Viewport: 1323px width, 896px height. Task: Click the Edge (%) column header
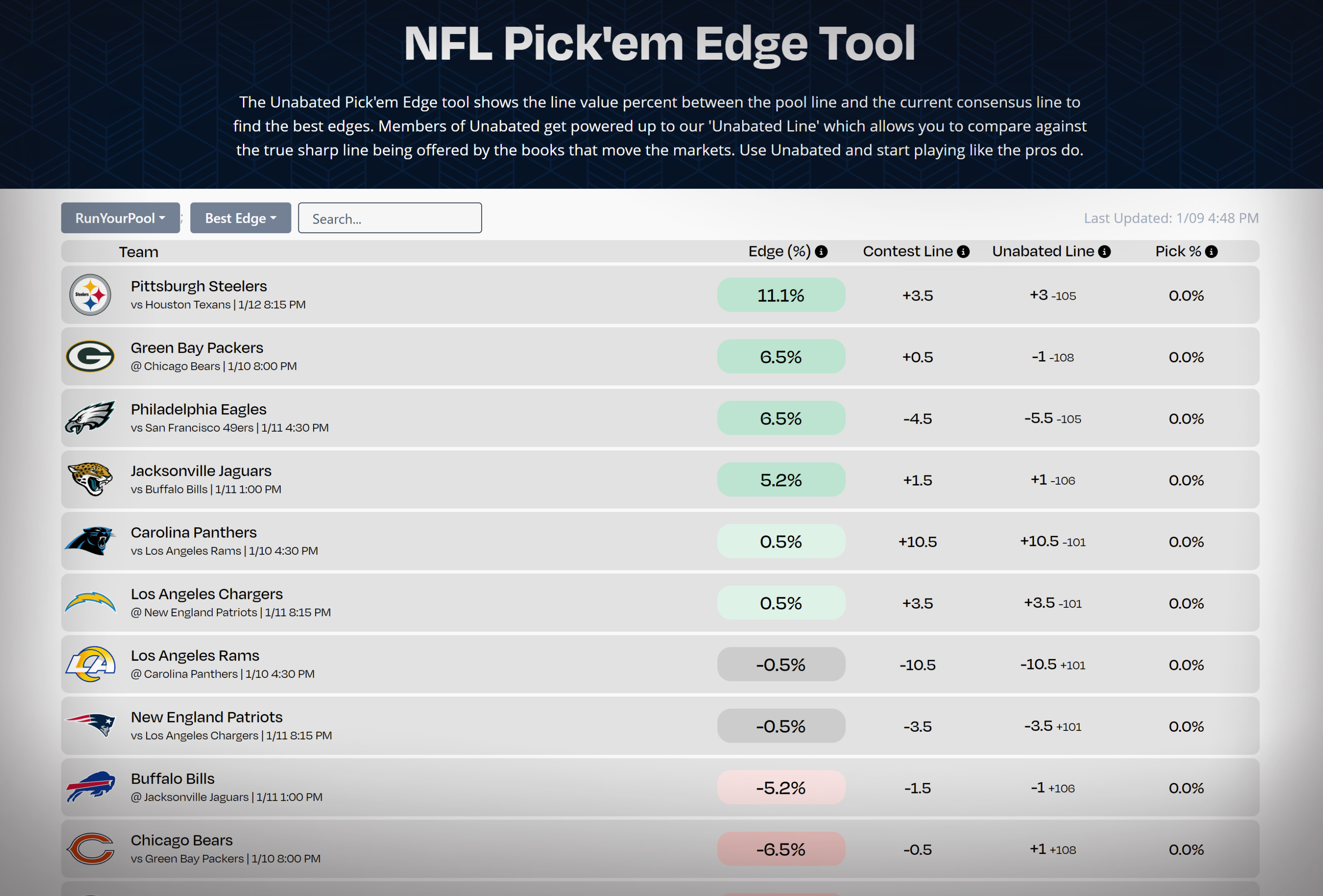tap(779, 252)
